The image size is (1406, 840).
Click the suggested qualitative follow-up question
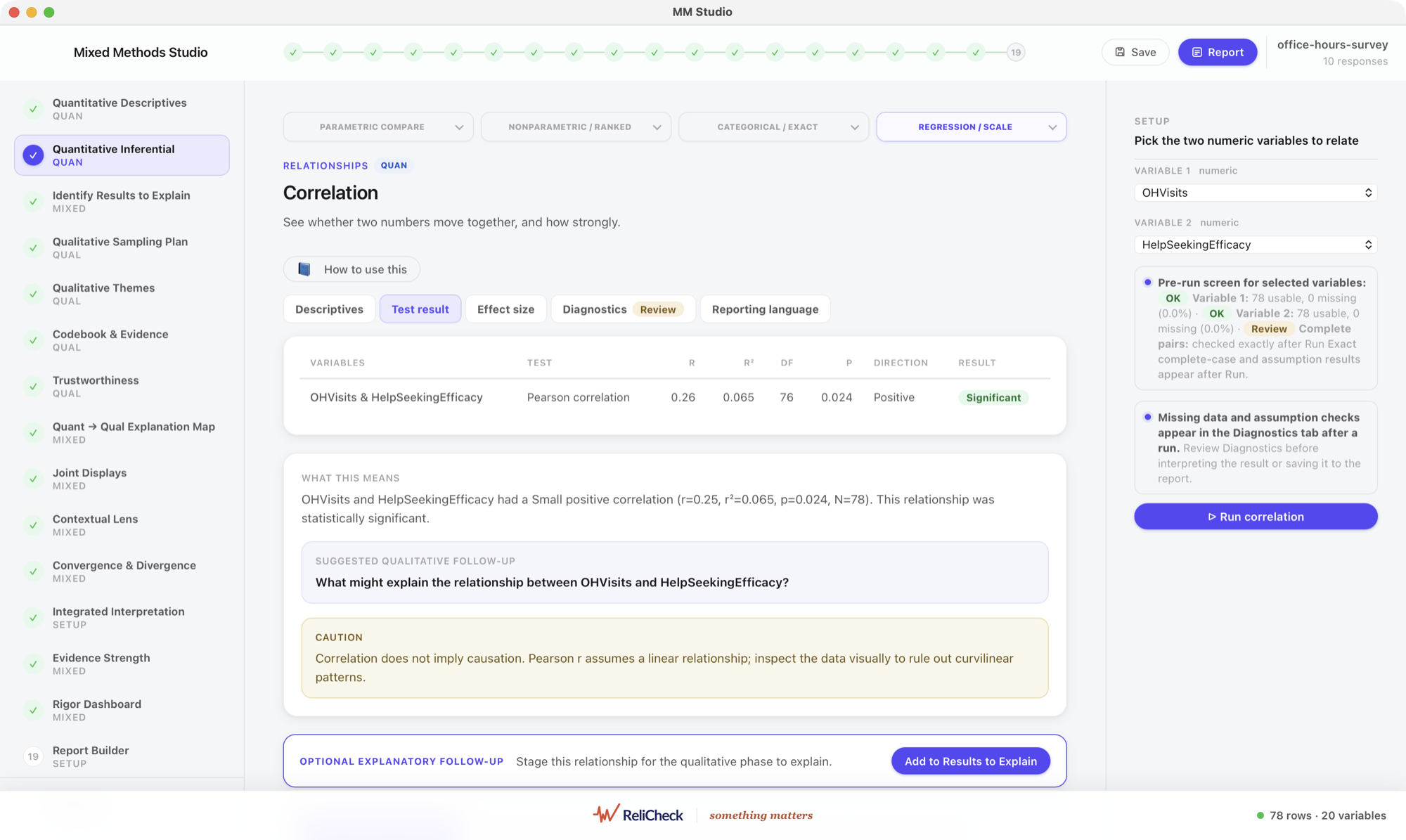pos(552,582)
